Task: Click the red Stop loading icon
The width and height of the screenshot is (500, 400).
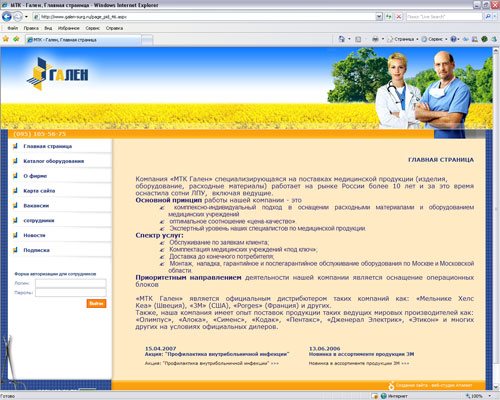Action: tap(399, 16)
